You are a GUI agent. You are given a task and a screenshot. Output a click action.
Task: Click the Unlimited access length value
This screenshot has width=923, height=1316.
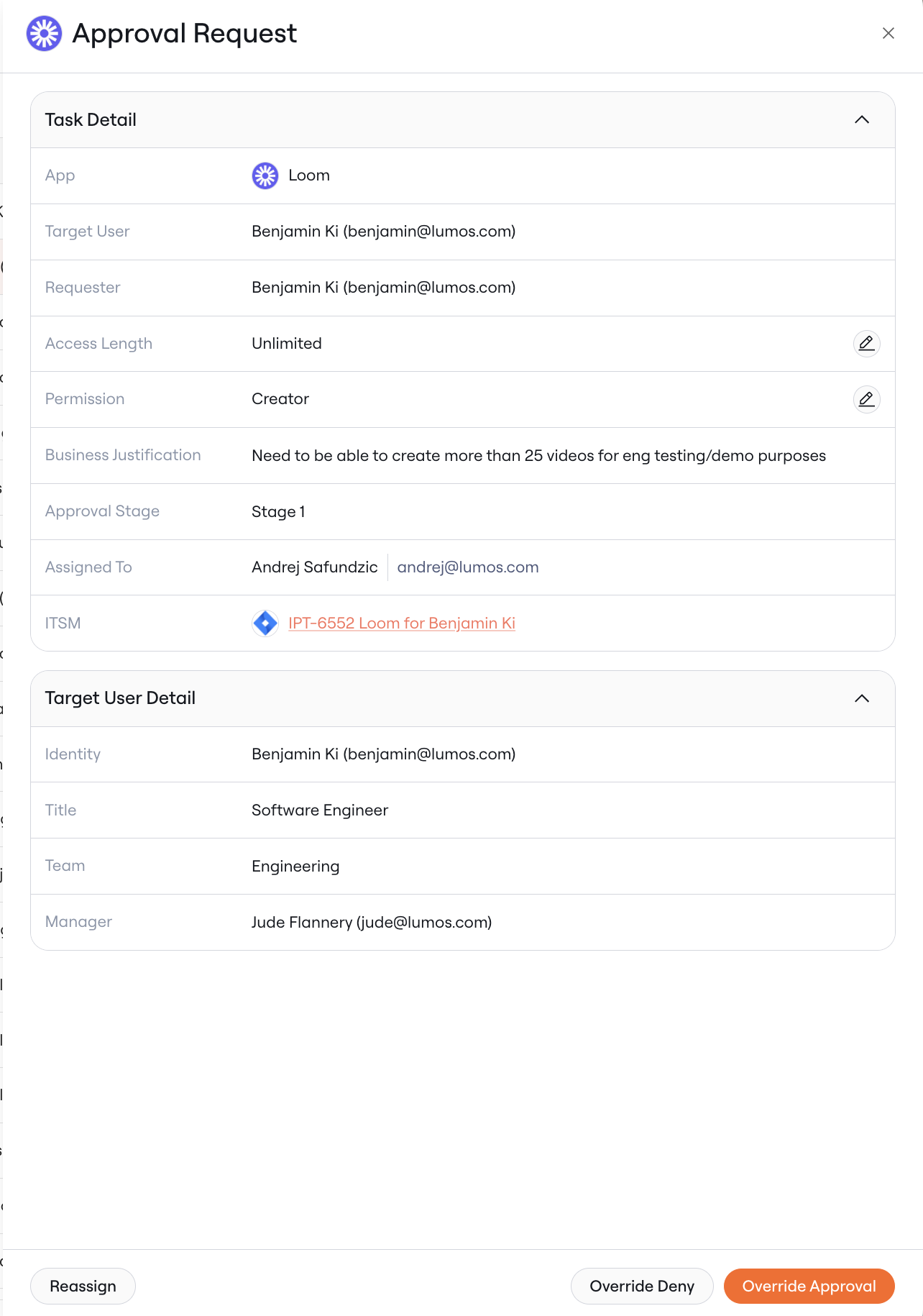click(287, 344)
